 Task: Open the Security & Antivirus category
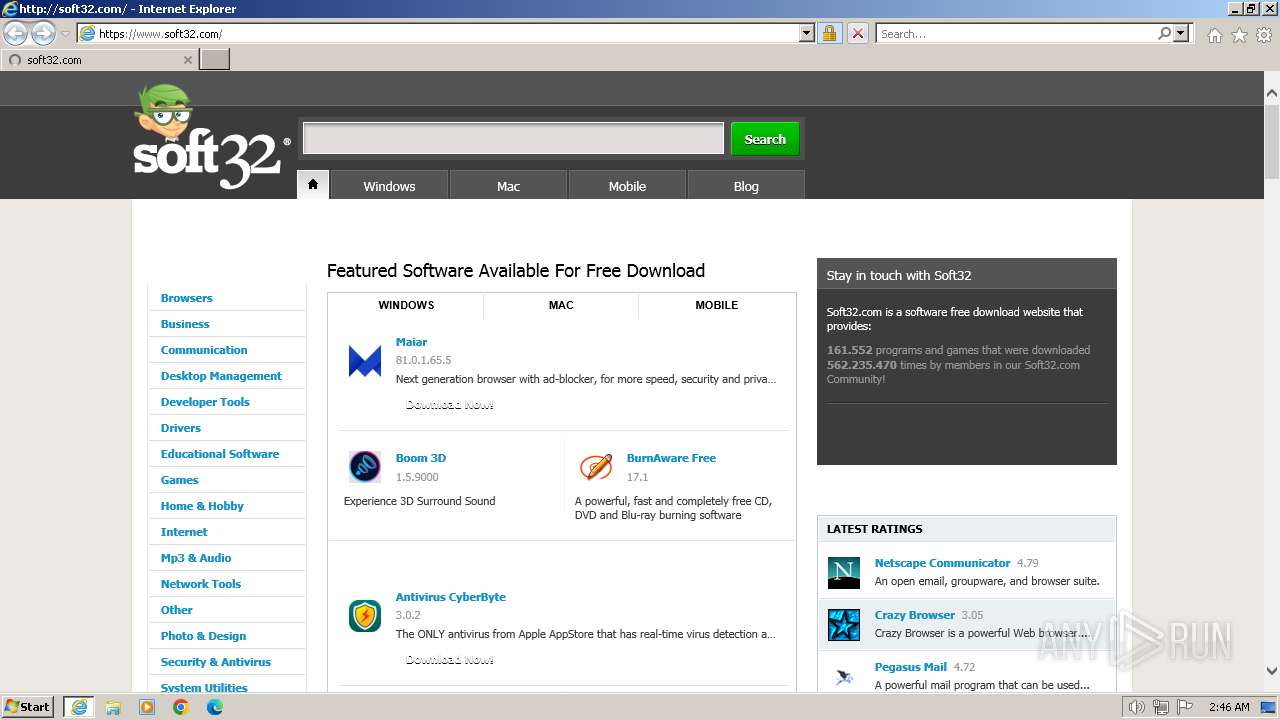[x=216, y=662]
